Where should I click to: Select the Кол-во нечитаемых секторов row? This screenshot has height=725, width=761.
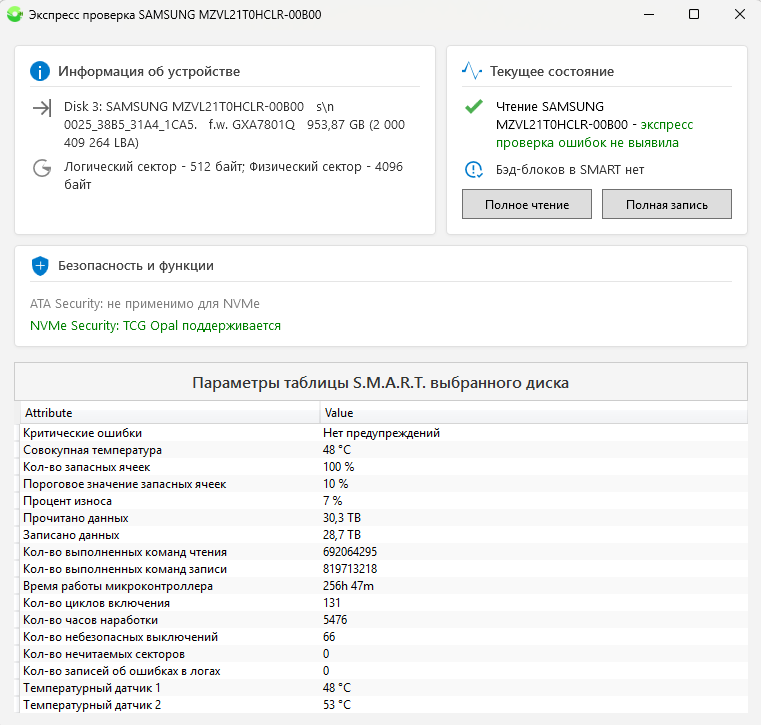pos(383,654)
